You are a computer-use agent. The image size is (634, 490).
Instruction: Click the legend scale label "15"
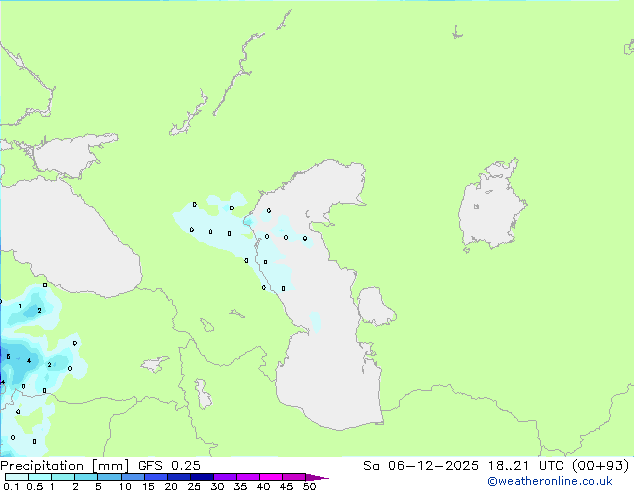[x=148, y=486]
